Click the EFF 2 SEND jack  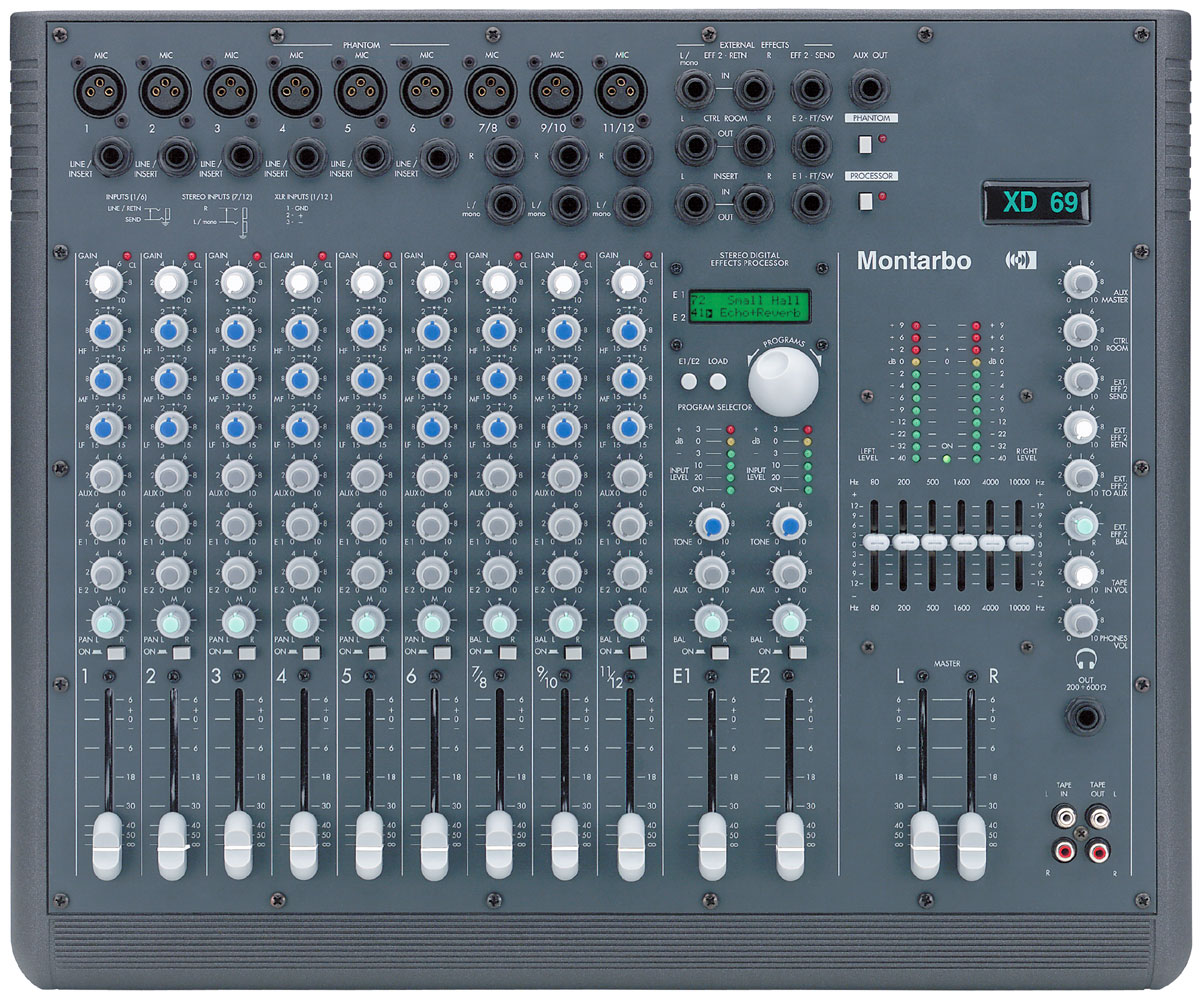click(811, 90)
